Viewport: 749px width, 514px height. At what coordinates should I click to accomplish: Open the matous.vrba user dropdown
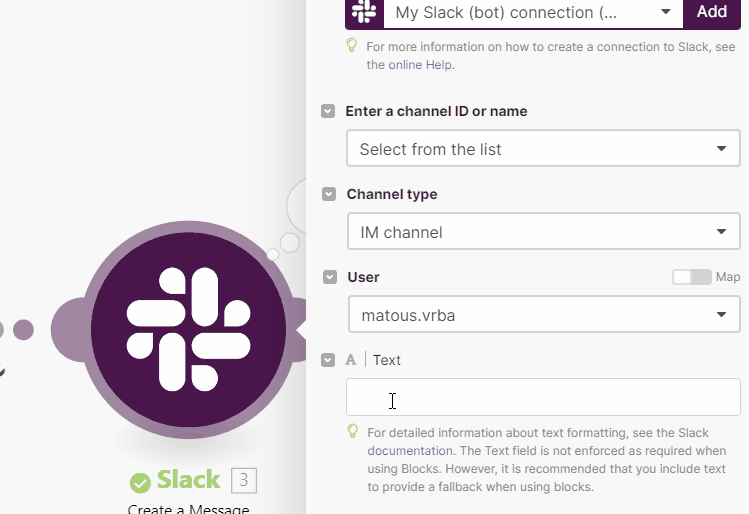(x=544, y=314)
